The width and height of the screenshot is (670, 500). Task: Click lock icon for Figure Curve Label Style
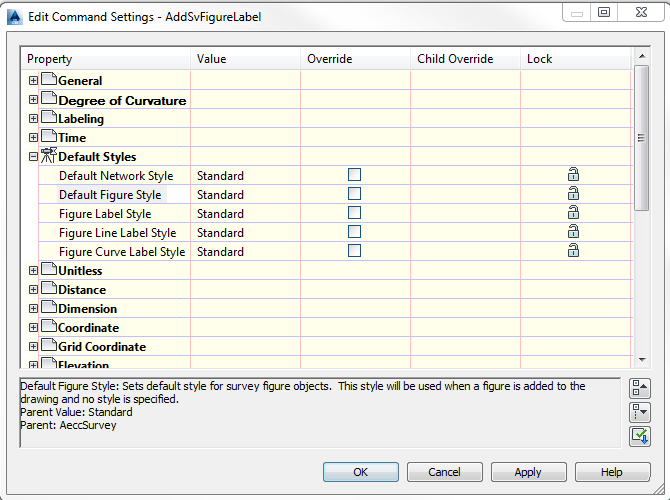pyautogui.click(x=573, y=251)
